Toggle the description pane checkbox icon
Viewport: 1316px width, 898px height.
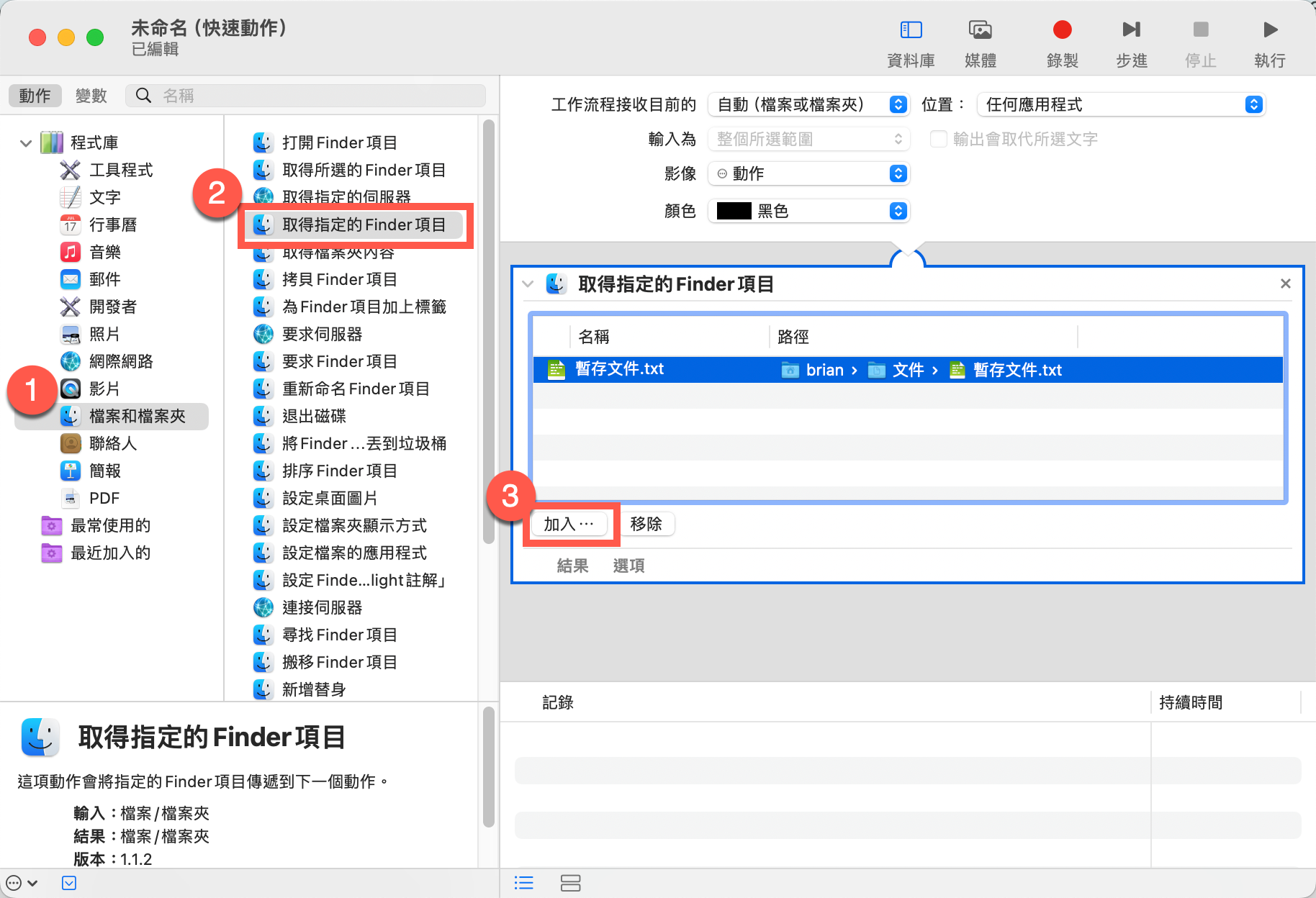click(x=69, y=883)
